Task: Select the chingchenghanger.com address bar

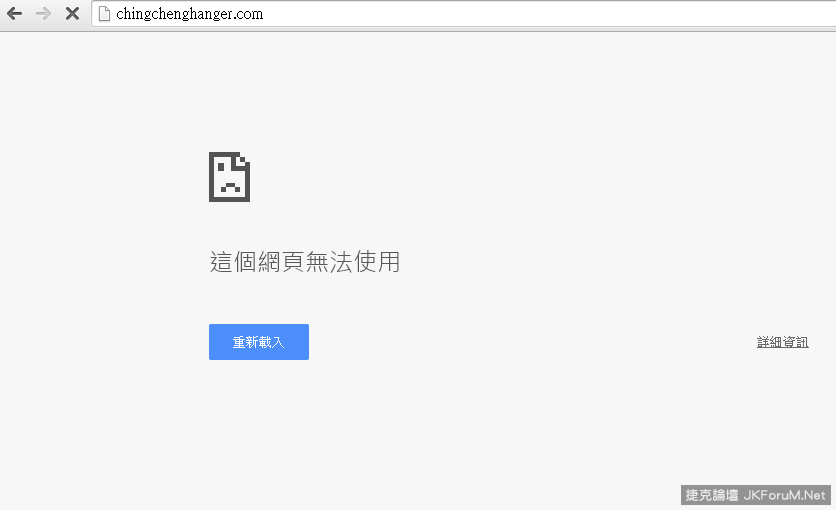Action: (x=189, y=14)
